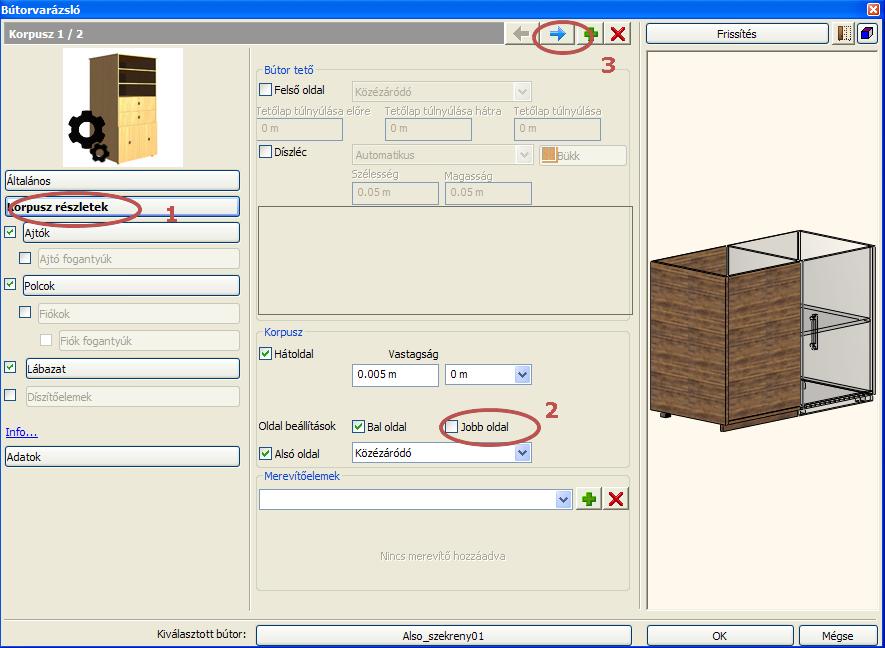This screenshot has height=648, width=885.
Task: Check the Felső oldal checkbox
Action: 265,90
